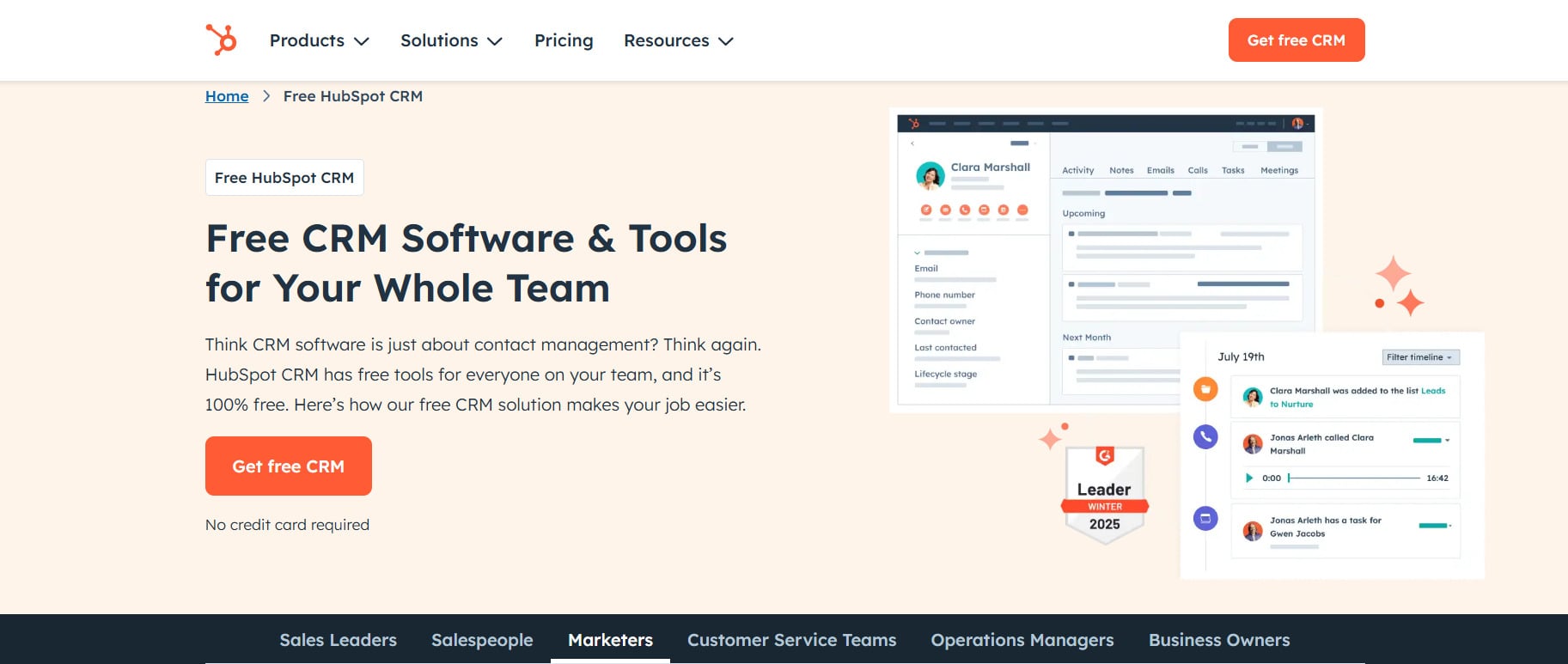Select the Sales Leaders tab

339,640
